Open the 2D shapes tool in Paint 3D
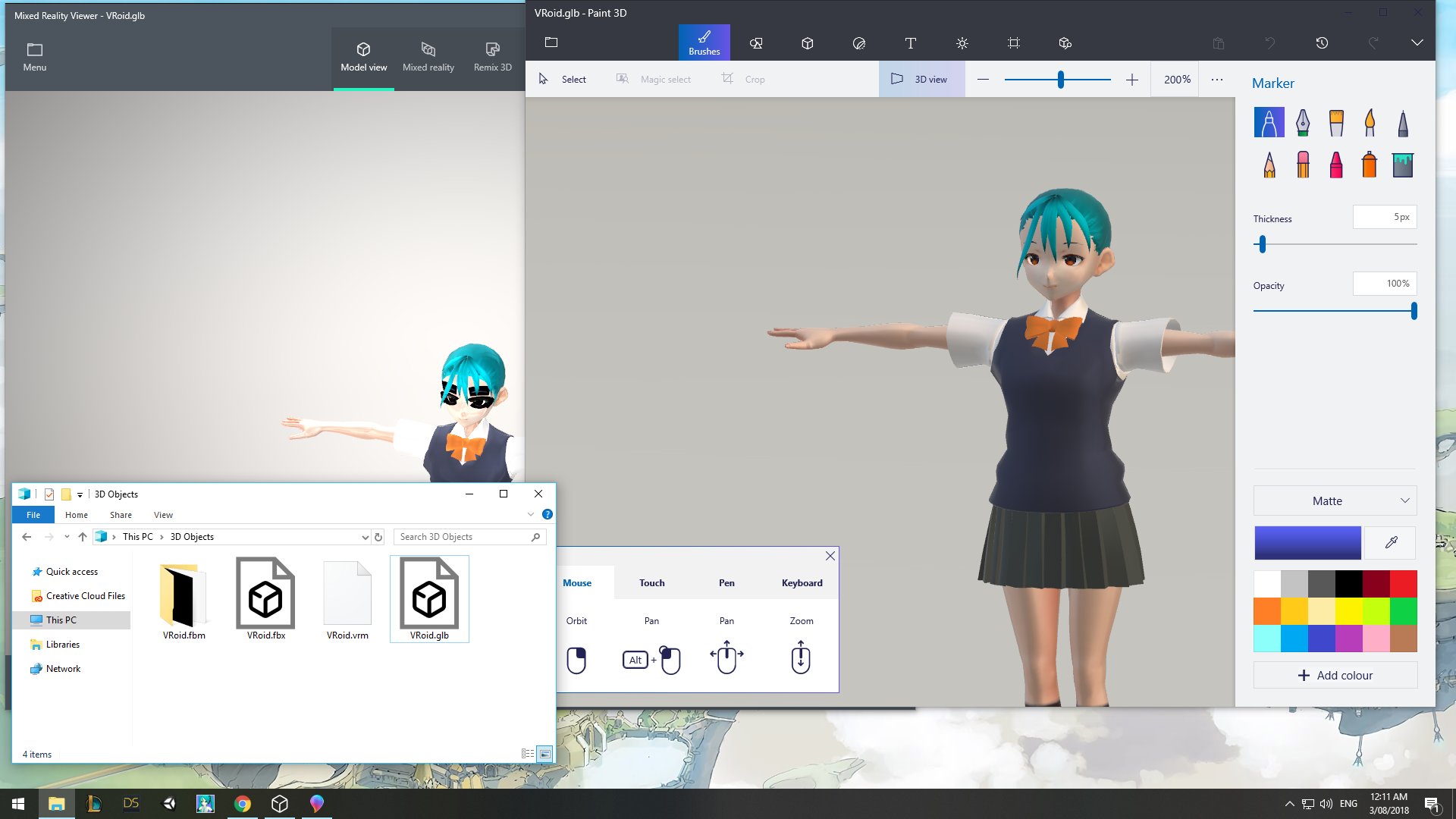The height and width of the screenshot is (819, 1456). point(756,43)
